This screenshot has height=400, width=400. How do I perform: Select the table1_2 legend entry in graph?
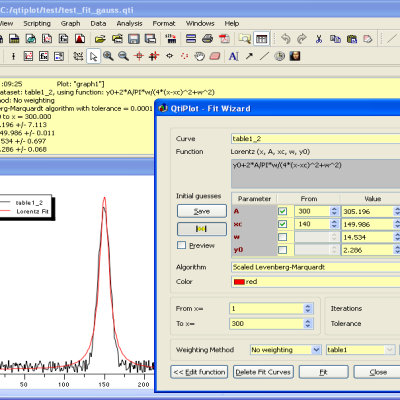click(x=29, y=203)
